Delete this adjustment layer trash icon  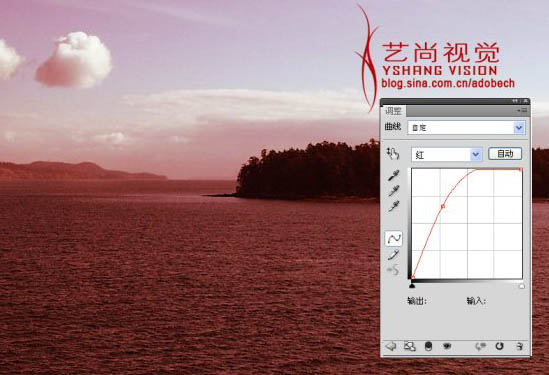pos(519,346)
